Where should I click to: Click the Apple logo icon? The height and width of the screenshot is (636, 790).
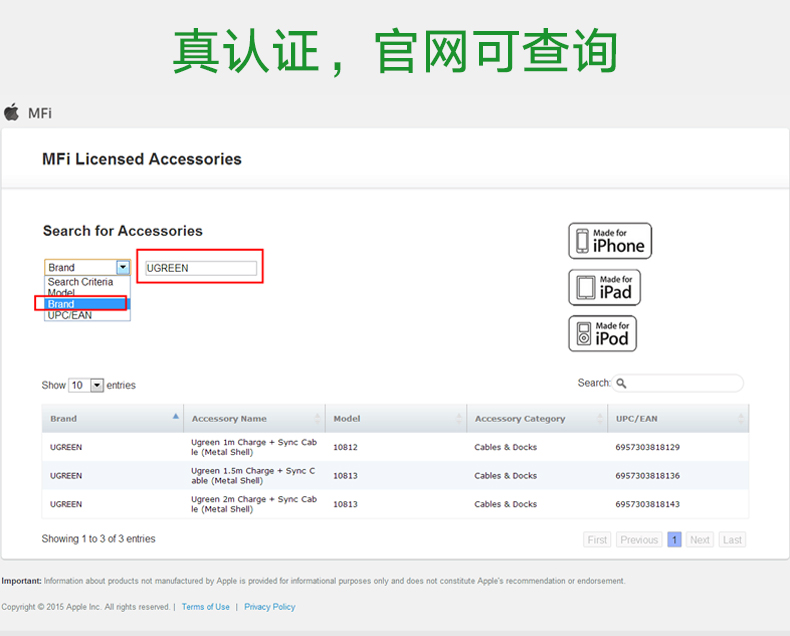click(x=12, y=112)
